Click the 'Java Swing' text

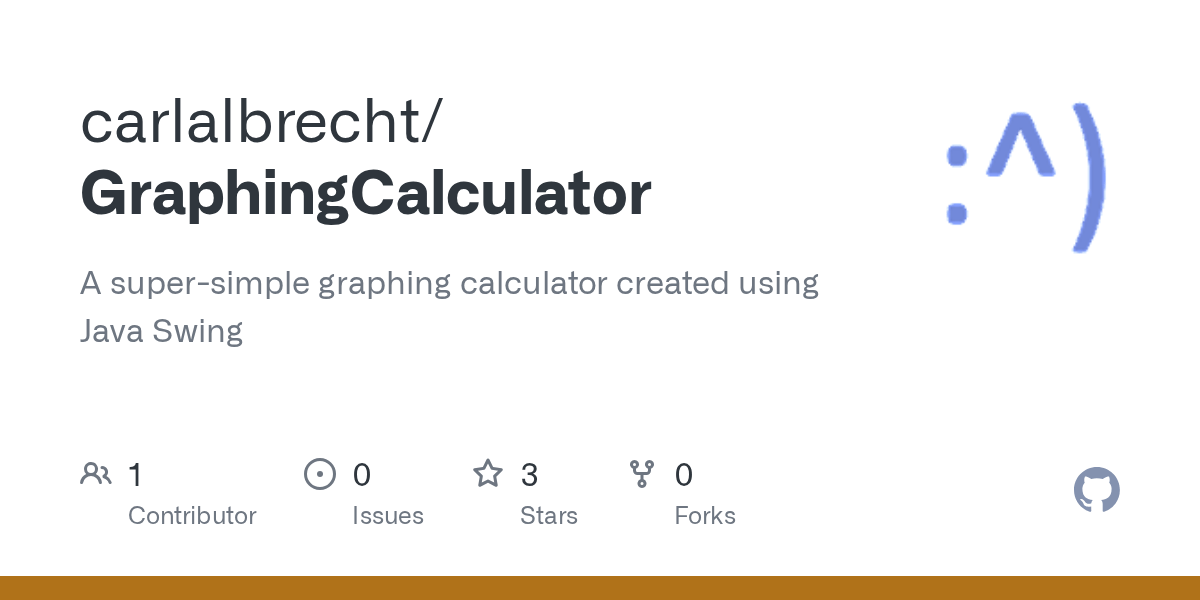click(161, 331)
